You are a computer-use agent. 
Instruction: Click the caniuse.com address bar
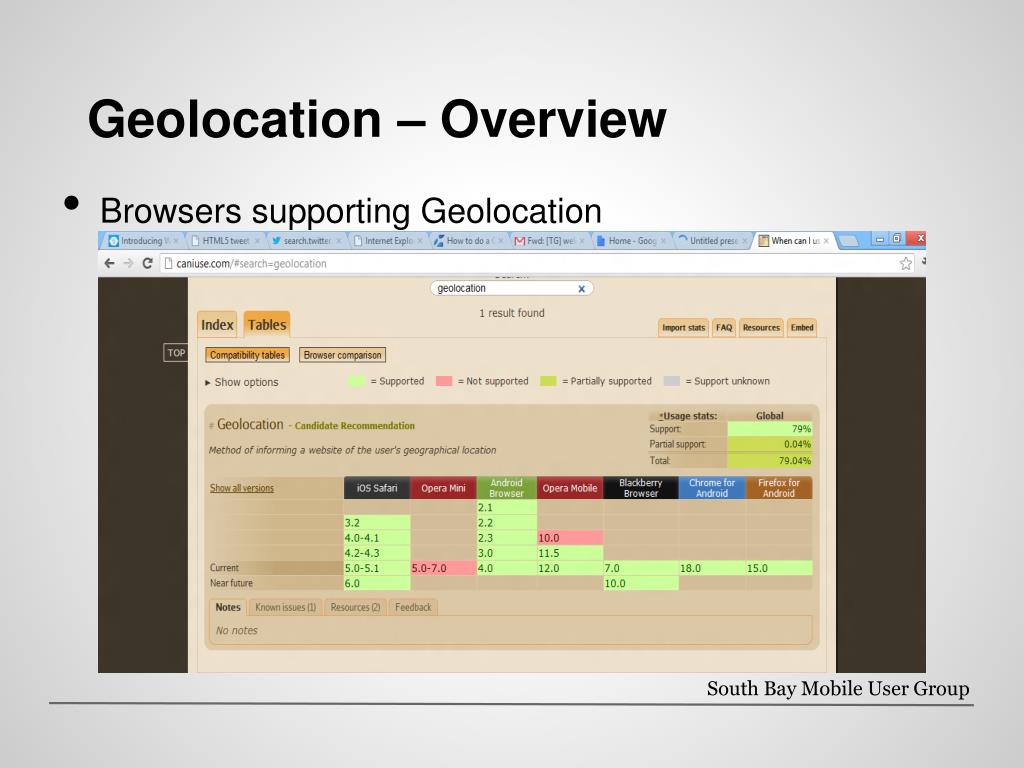pyautogui.click(x=529, y=263)
